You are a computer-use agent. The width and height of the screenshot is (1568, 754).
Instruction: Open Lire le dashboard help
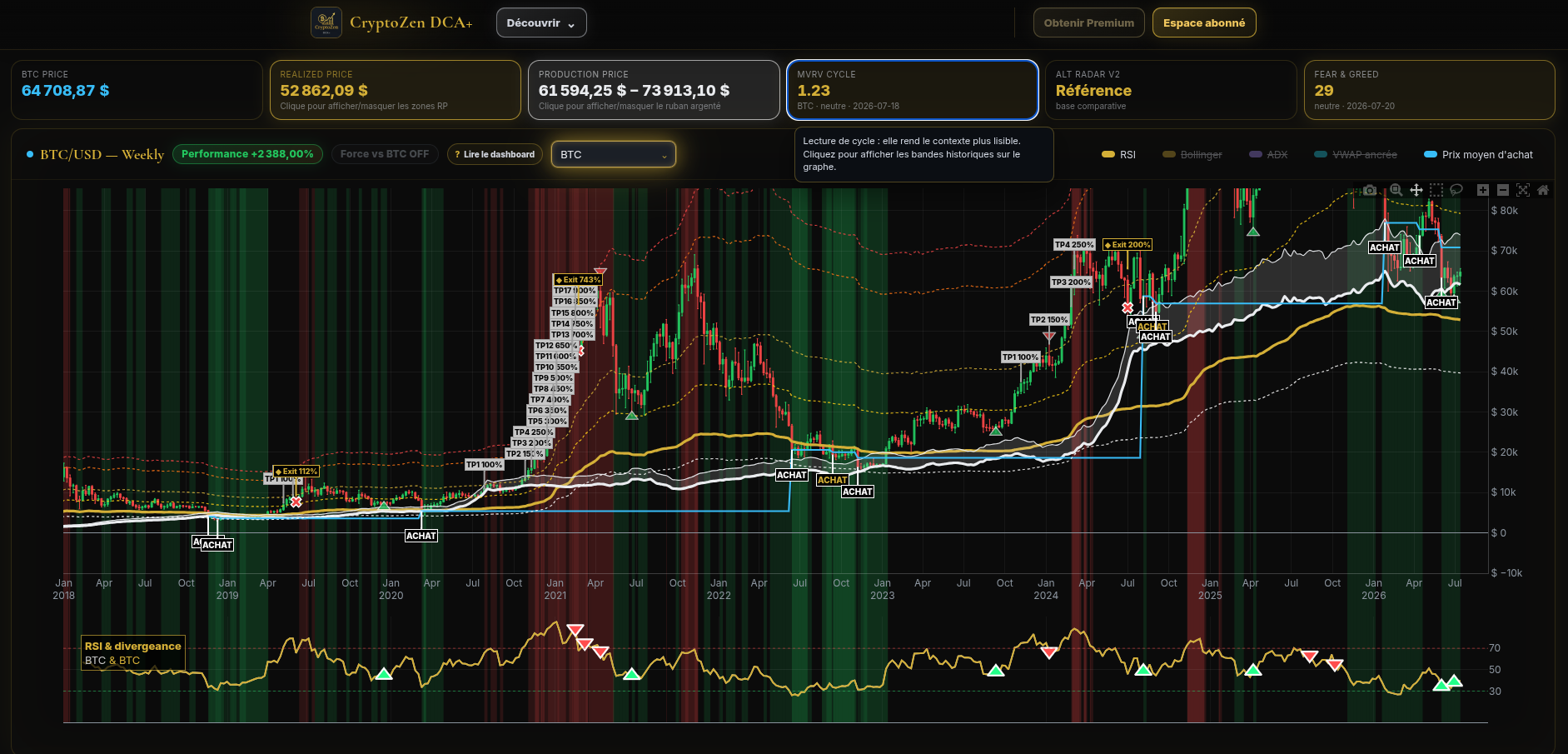pyautogui.click(x=495, y=154)
